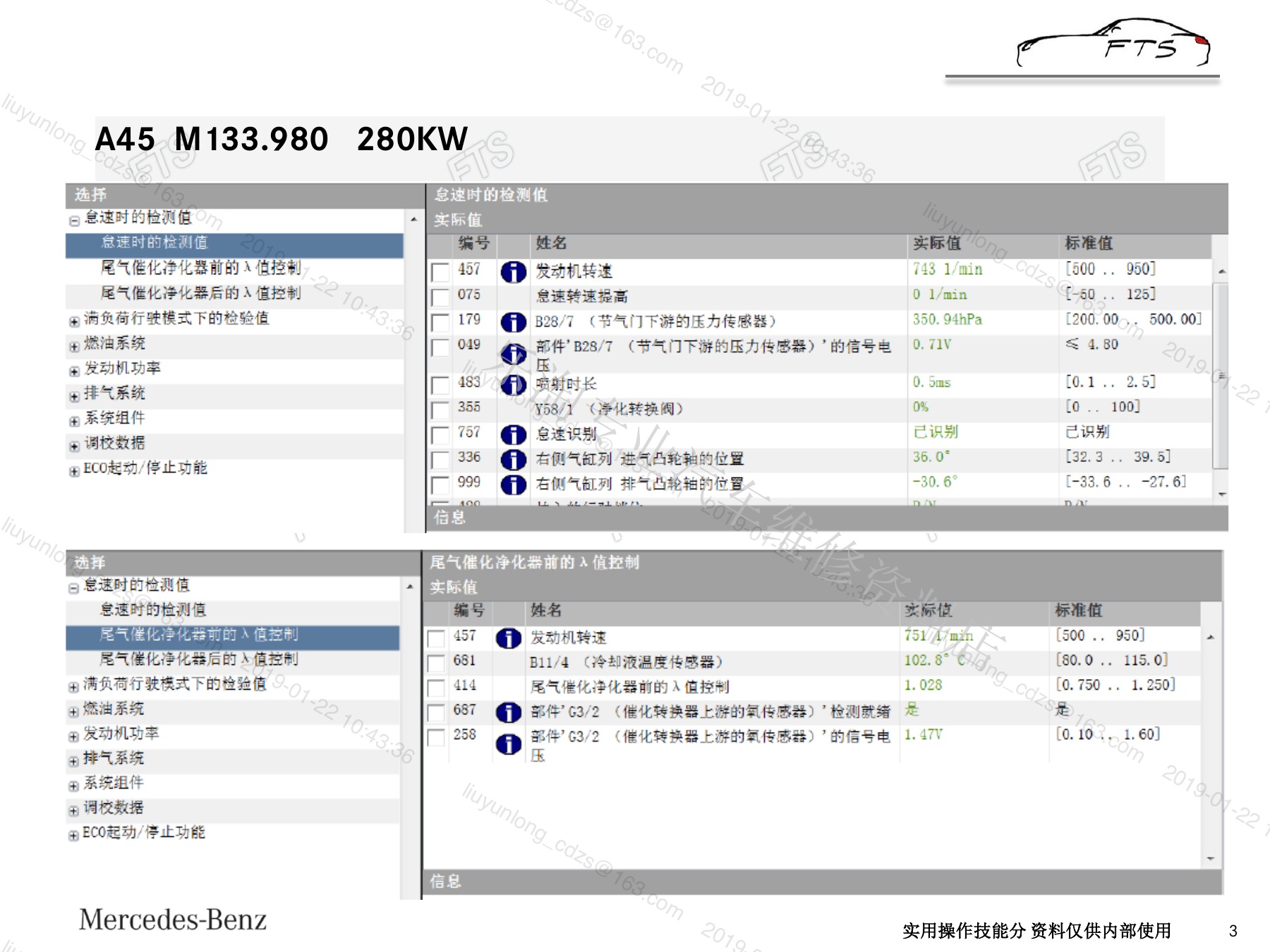This screenshot has height=952, width=1270.
Task: Tick checkbox for row 075 怠速转速提高
Action: coord(440,297)
